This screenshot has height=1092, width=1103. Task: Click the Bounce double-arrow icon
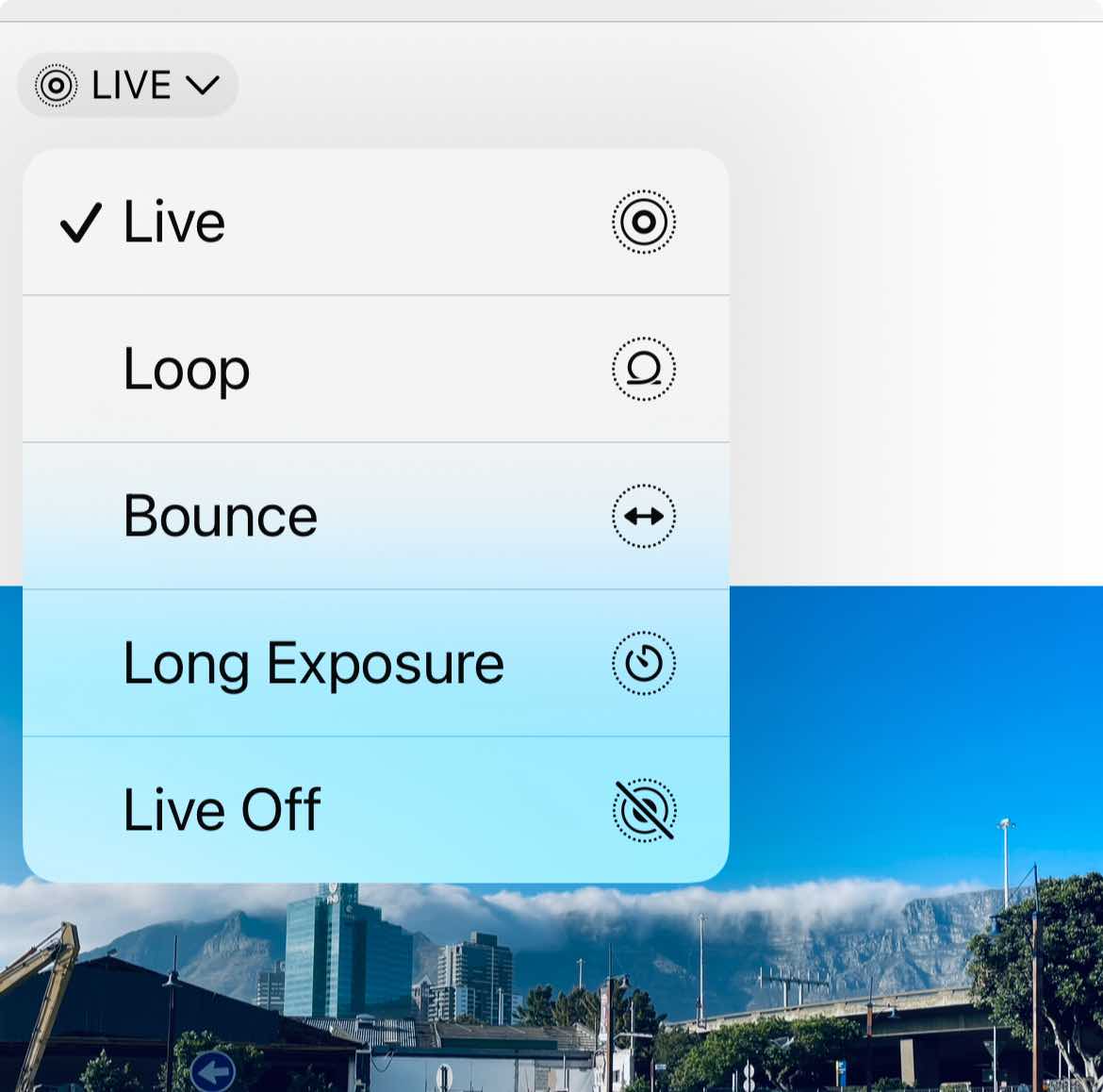coord(644,517)
